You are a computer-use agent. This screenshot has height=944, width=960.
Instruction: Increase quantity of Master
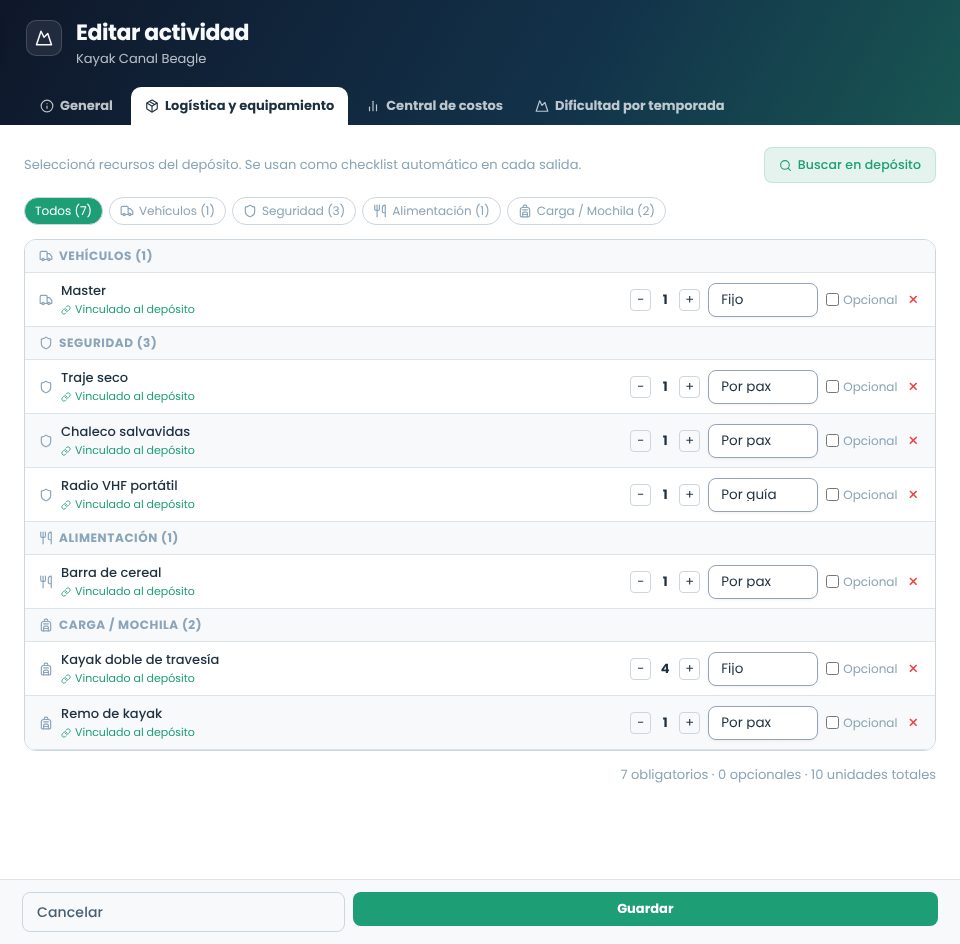[x=689, y=299]
